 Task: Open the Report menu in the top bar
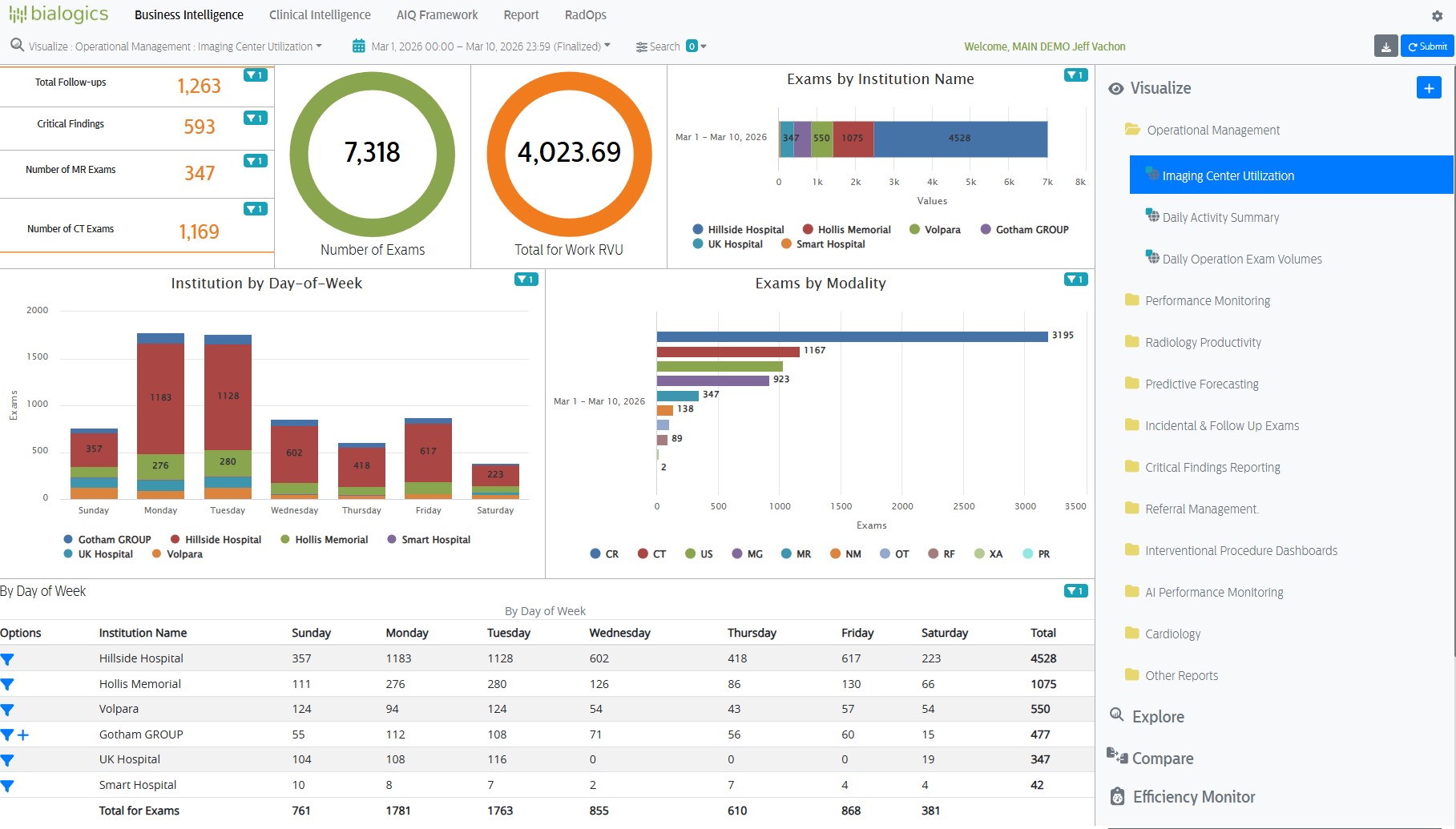(x=521, y=14)
